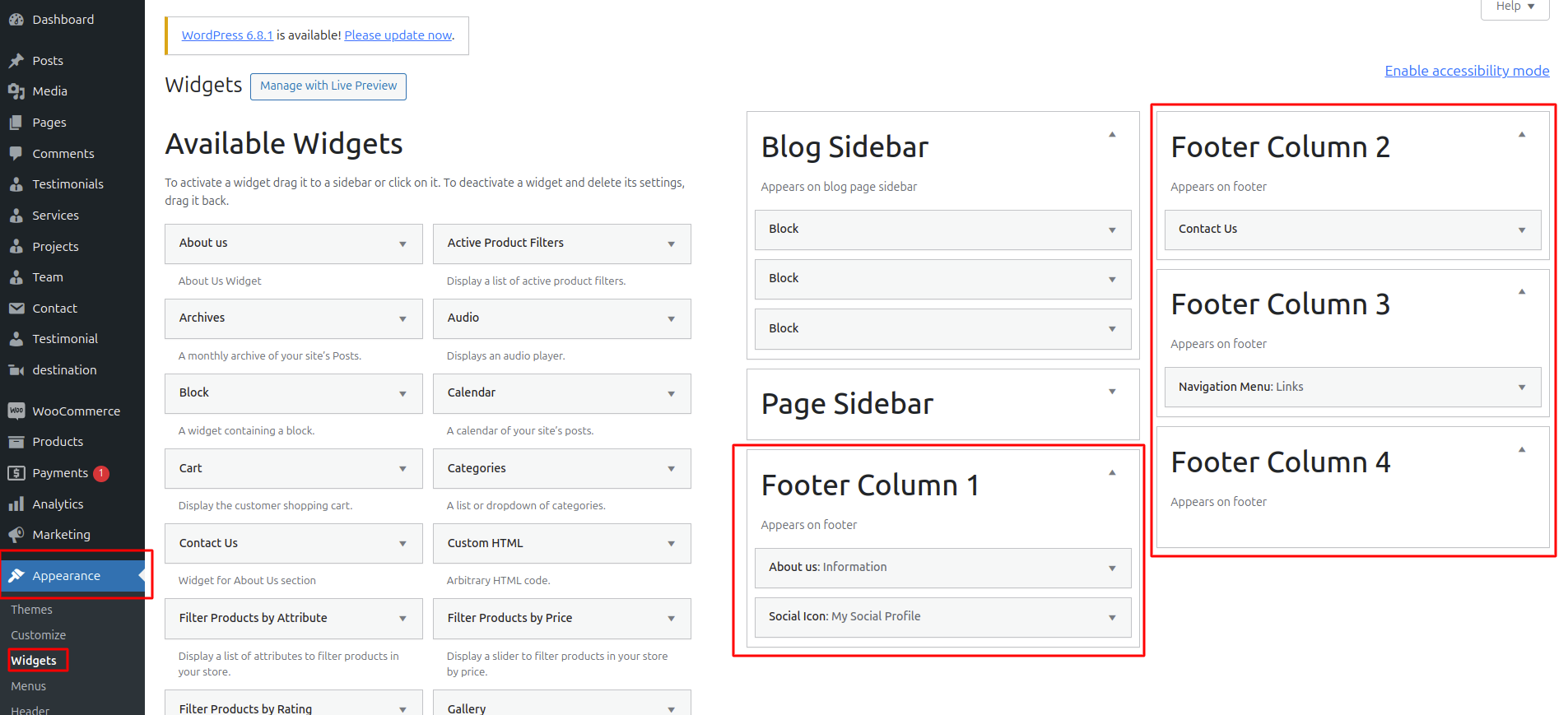Image resolution: width=1568 pixels, height=715 pixels.
Task: Open the Menus submenu item
Action: point(28,686)
